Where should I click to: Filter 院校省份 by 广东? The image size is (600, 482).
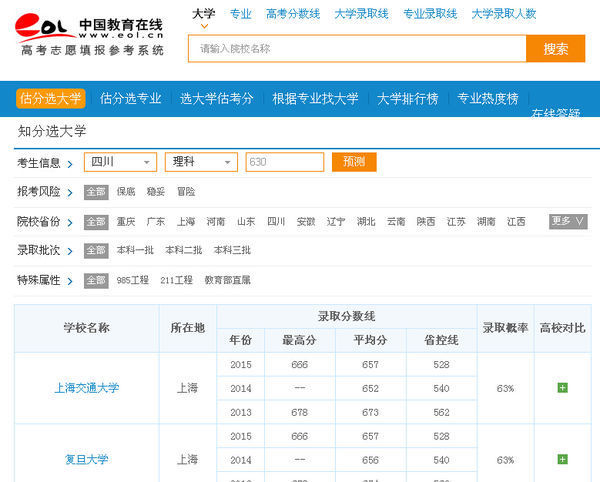tap(156, 222)
